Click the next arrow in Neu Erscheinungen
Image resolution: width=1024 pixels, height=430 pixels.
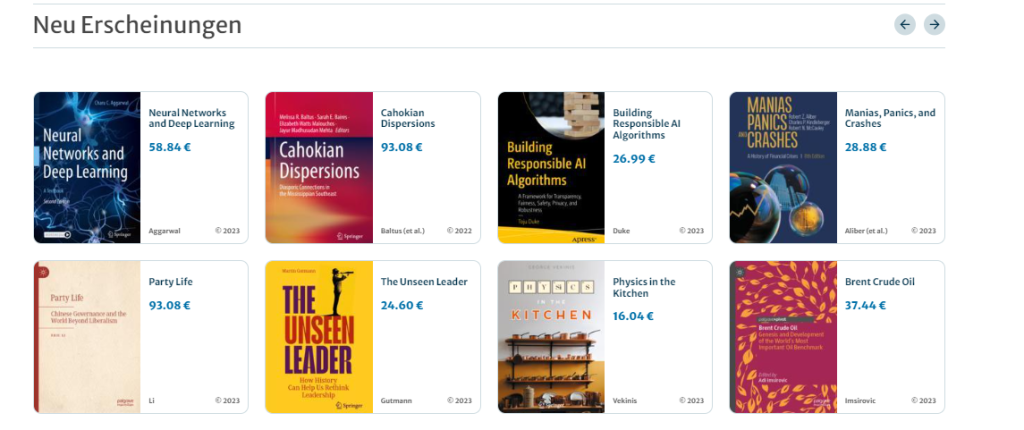(935, 25)
